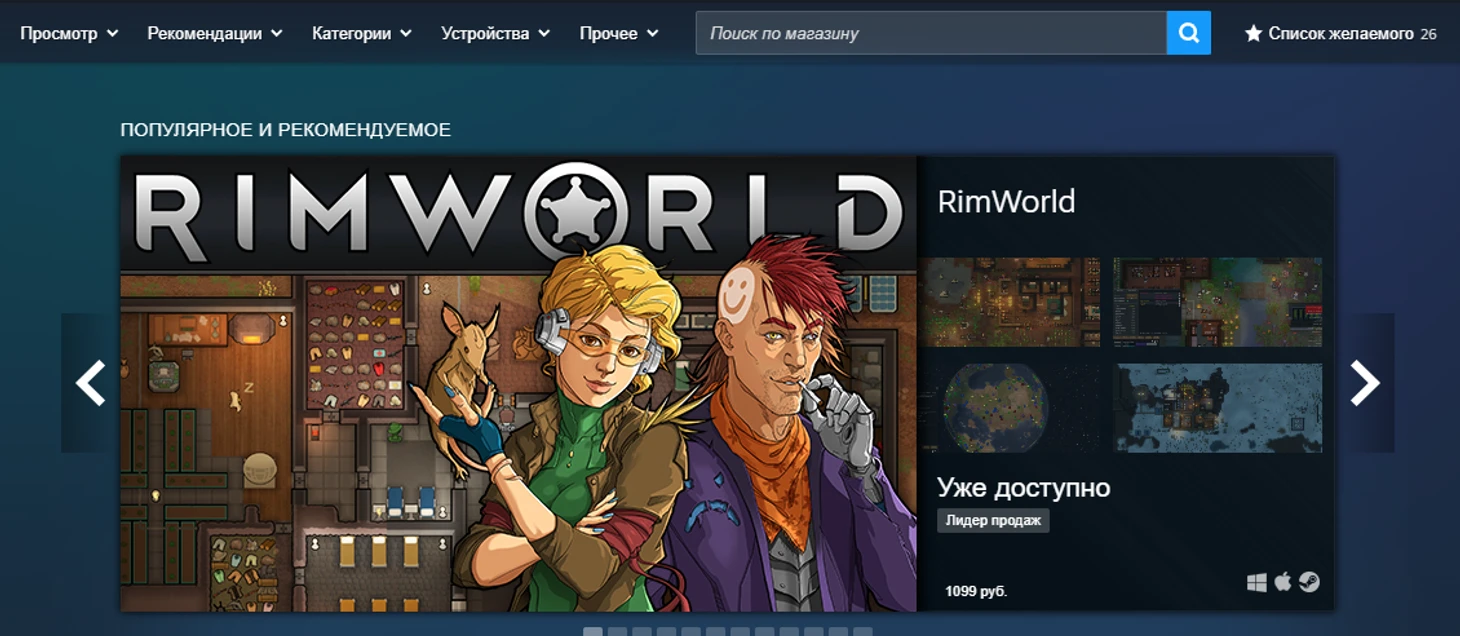Image resolution: width=1460 pixels, height=636 pixels.
Task: Click the ПОПУЛЯРНОЕ И РЕКОМЕНДУЕМОЕ heading
Action: point(285,130)
